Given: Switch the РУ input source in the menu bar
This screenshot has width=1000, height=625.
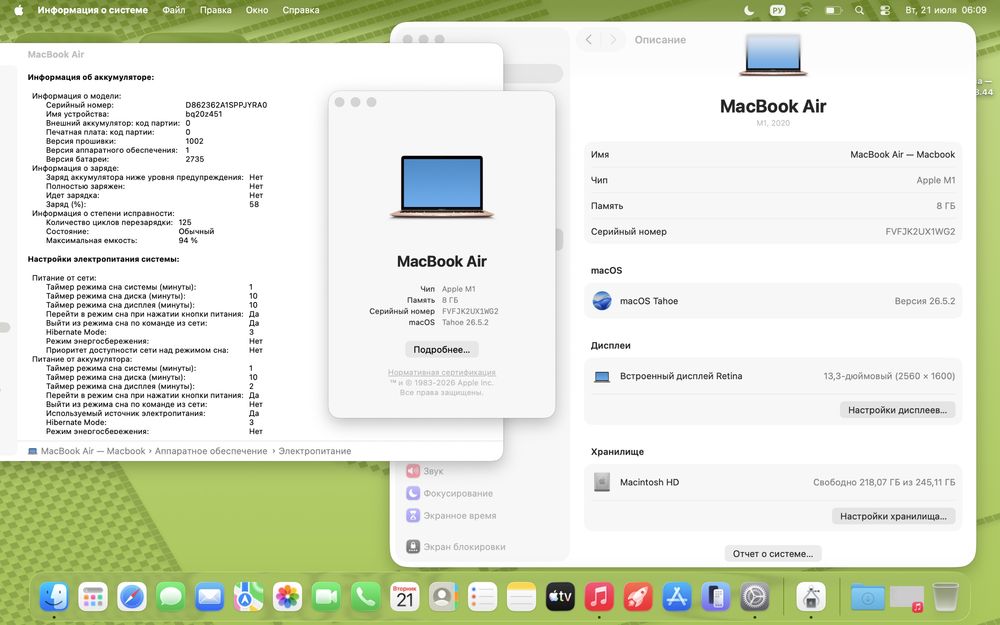Looking at the screenshot, I should click(777, 10).
